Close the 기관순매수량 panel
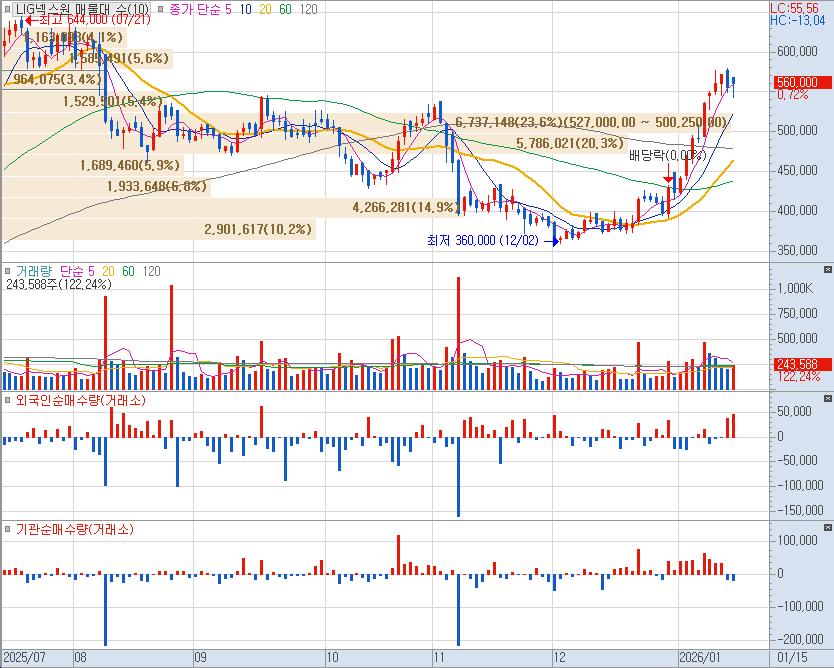Screen dimensions: 834x668 (x=826, y=528)
